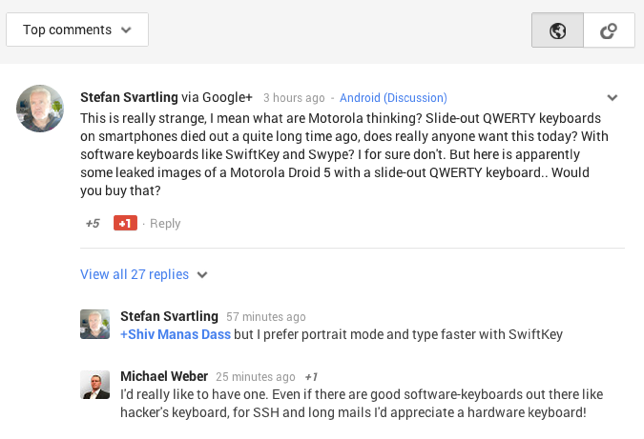The width and height of the screenshot is (644, 439).
Task: Switch to circles-only comments view
Action: [x=608, y=30]
